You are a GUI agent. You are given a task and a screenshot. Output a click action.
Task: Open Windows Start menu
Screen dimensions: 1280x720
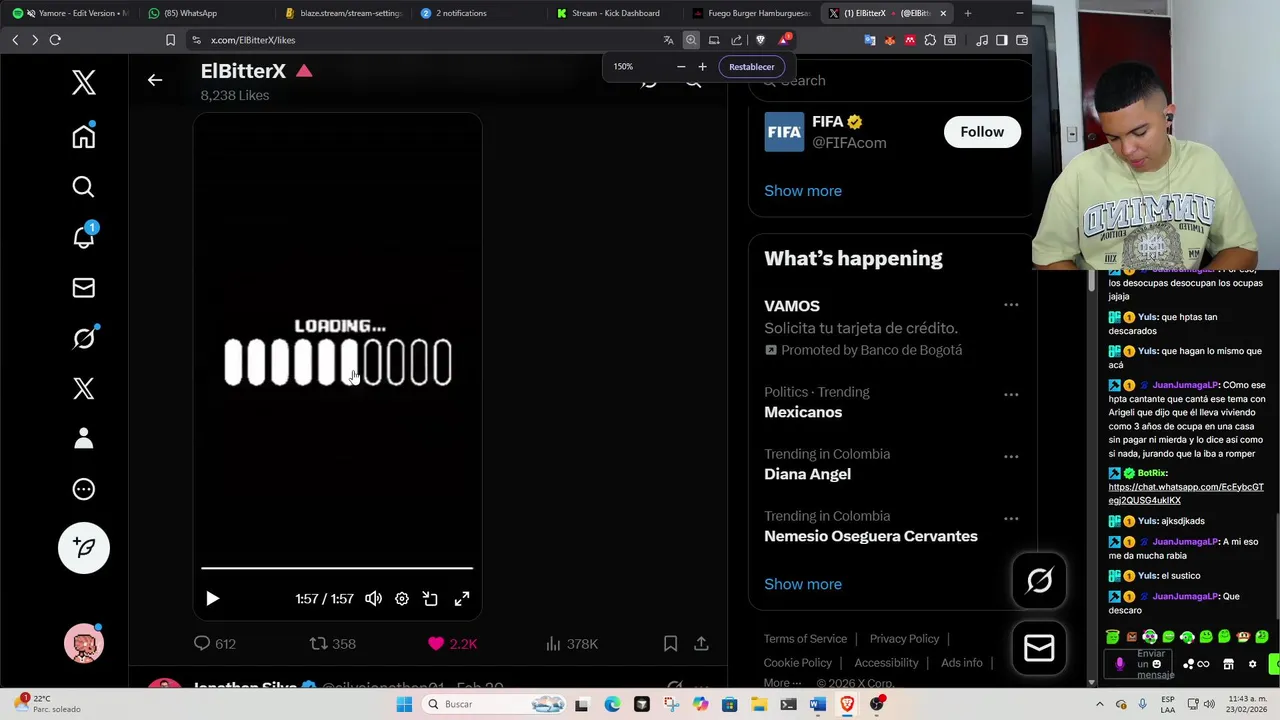(x=404, y=704)
